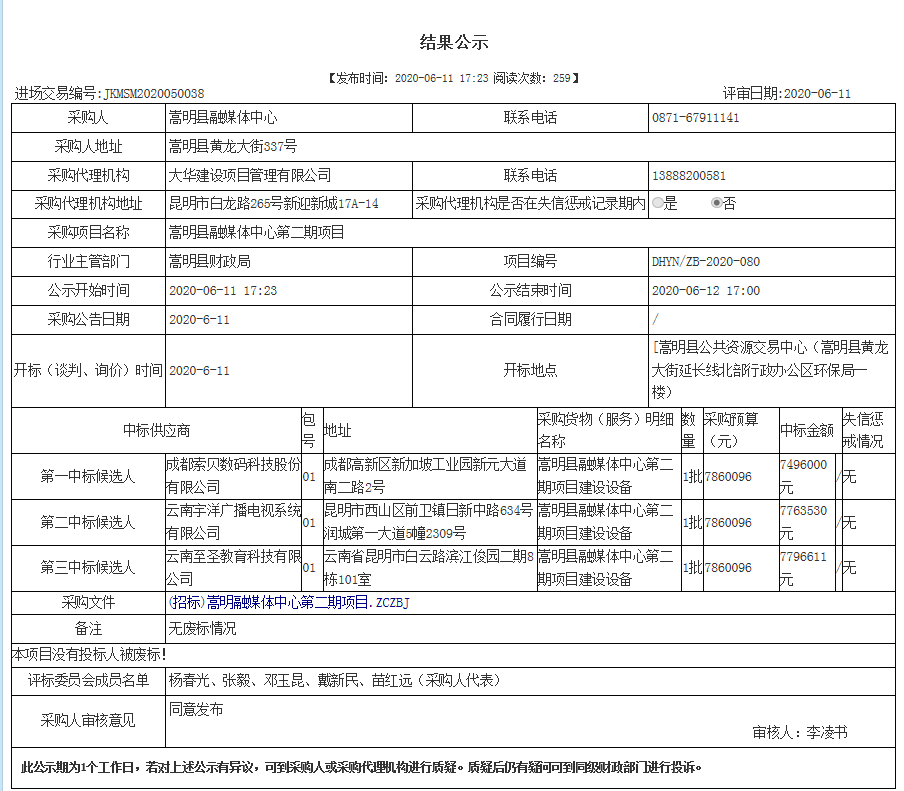Click the 公示结束时间 value 2020-06-12 17:00

click(x=705, y=291)
